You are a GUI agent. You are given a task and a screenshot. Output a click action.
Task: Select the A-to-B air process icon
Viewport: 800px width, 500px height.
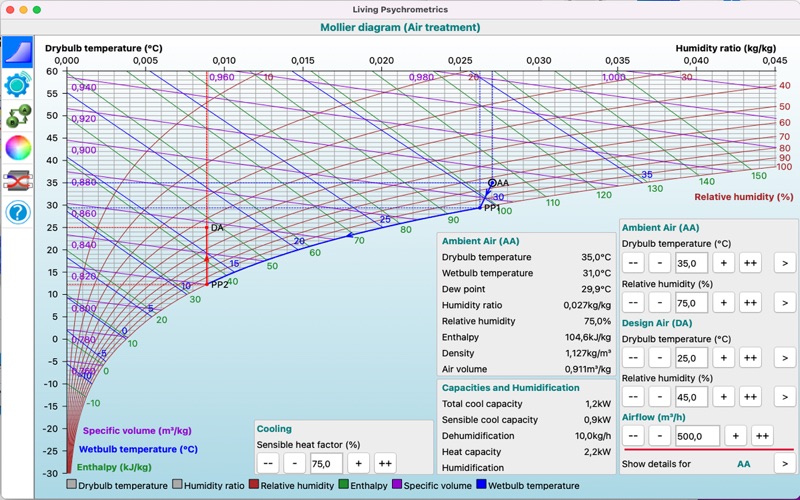(18, 116)
